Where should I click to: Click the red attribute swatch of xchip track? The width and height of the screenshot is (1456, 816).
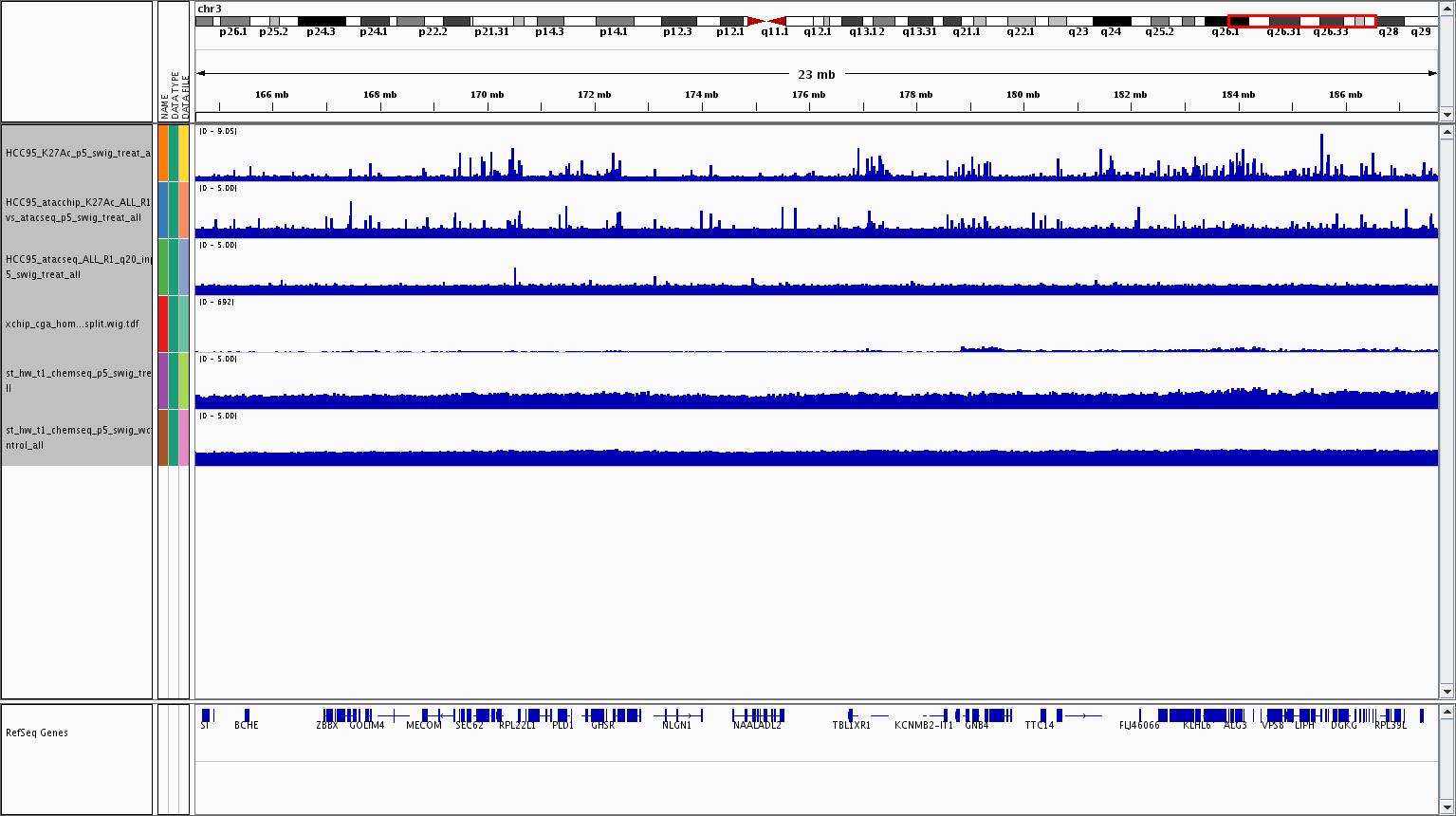pyautogui.click(x=163, y=324)
